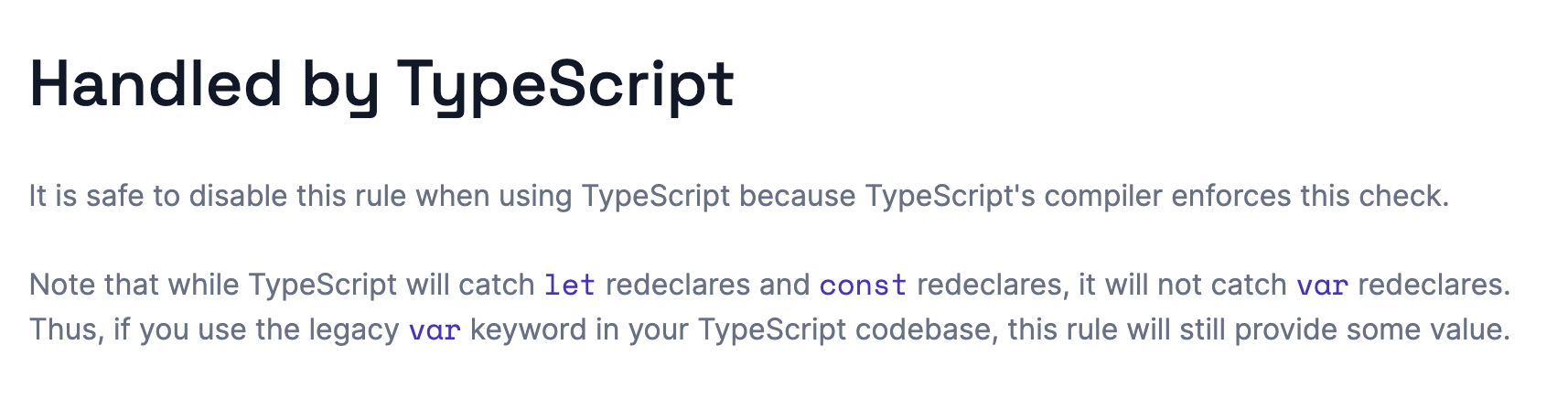1568x399 pixels.
Task: Click the word "codebase," in the last line
Action: pyautogui.click(x=927, y=329)
